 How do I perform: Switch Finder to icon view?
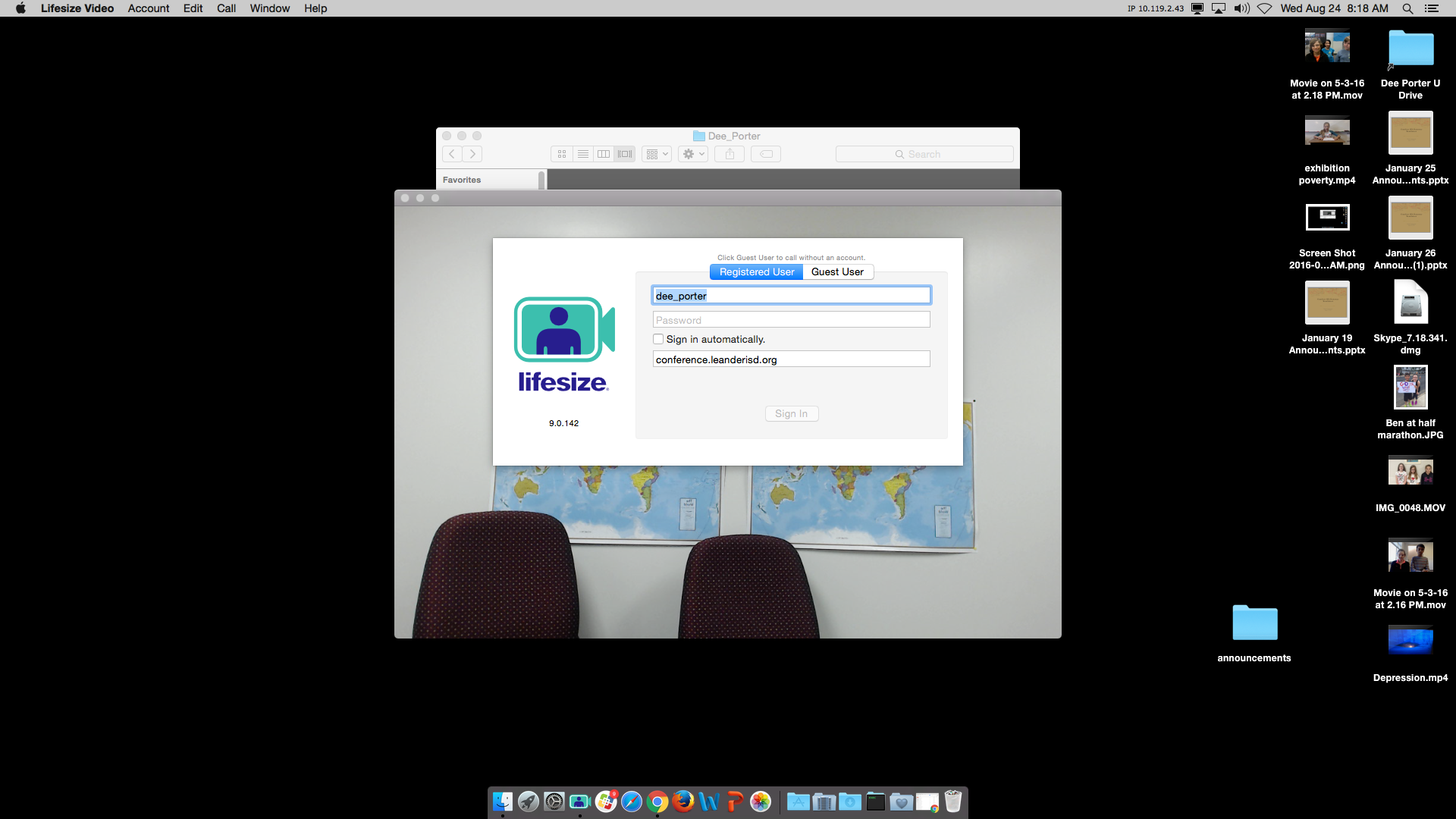pos(562,153)
